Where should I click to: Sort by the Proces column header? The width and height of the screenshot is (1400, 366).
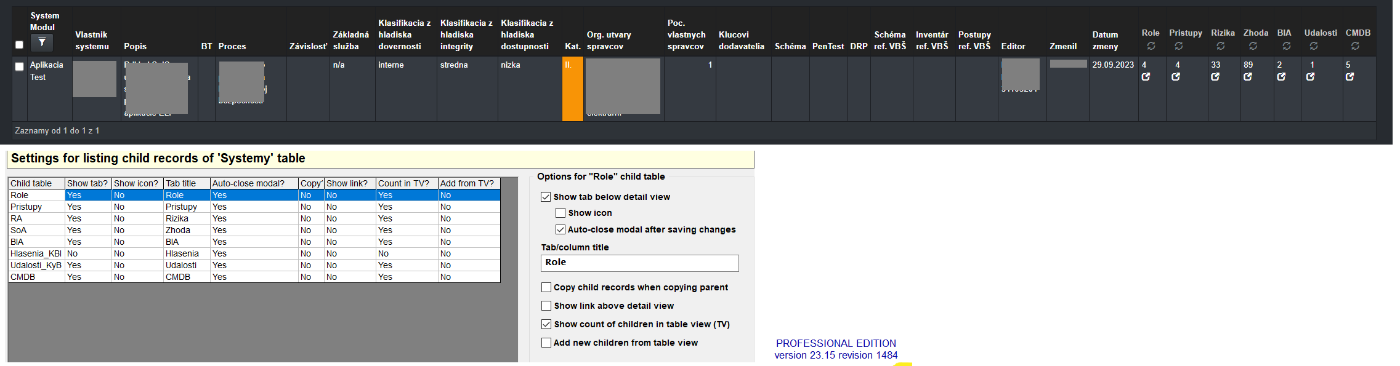click(x=232, y=46)
